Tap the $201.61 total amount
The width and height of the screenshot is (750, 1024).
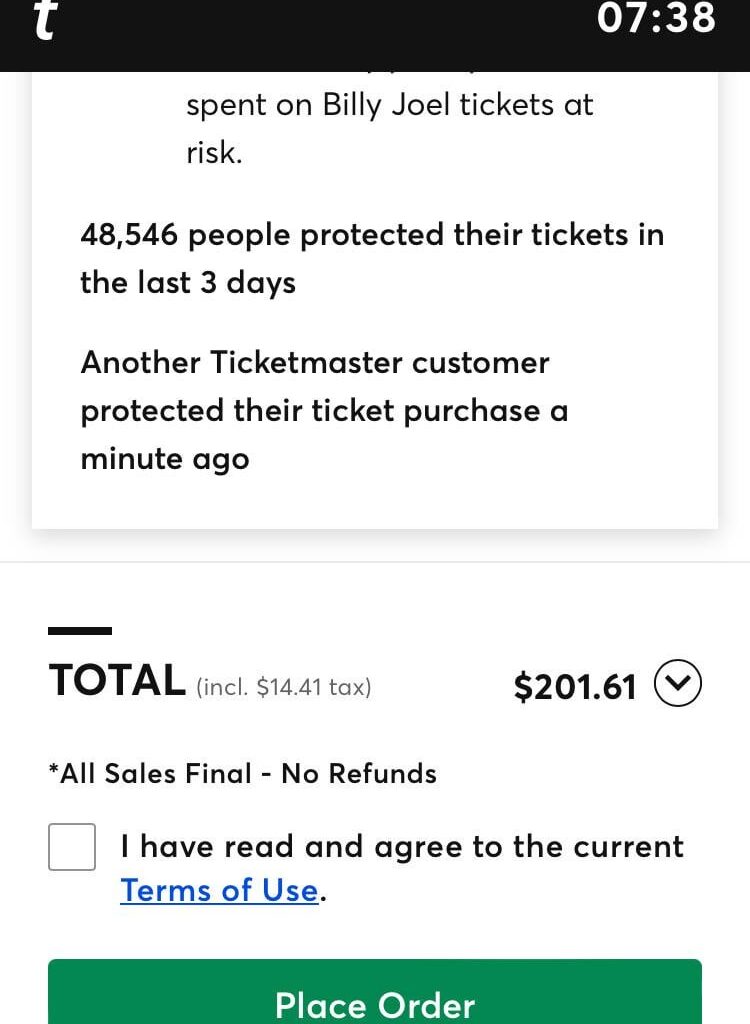tap(575, 687)
